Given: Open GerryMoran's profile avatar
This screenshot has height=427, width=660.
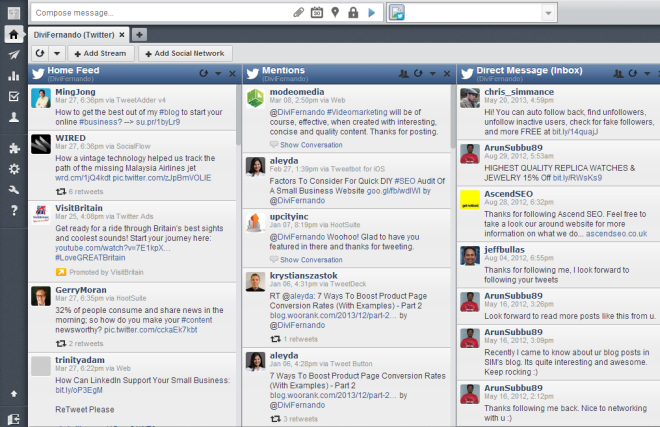Looking at the screenshot, I should coord(41,296).
